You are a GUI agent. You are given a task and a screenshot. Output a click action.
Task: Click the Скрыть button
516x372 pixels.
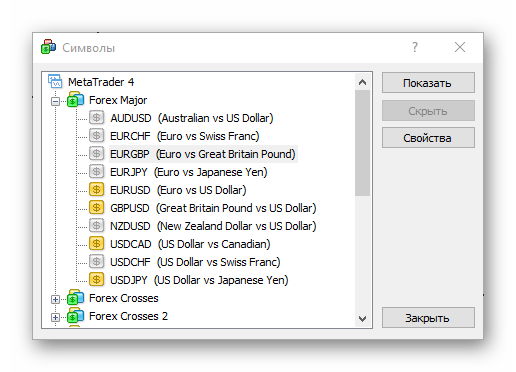(428, 111)
